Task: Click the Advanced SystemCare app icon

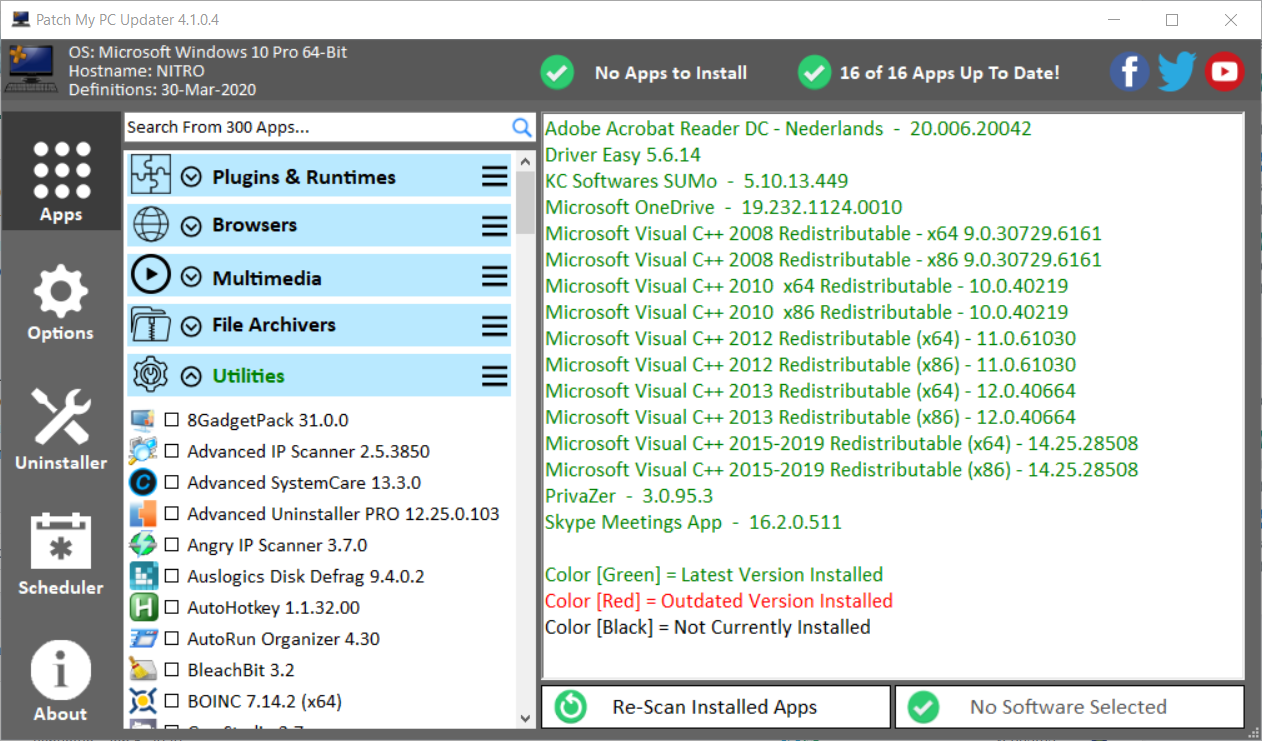Action: pyautogui.click(x=144, y=482)
